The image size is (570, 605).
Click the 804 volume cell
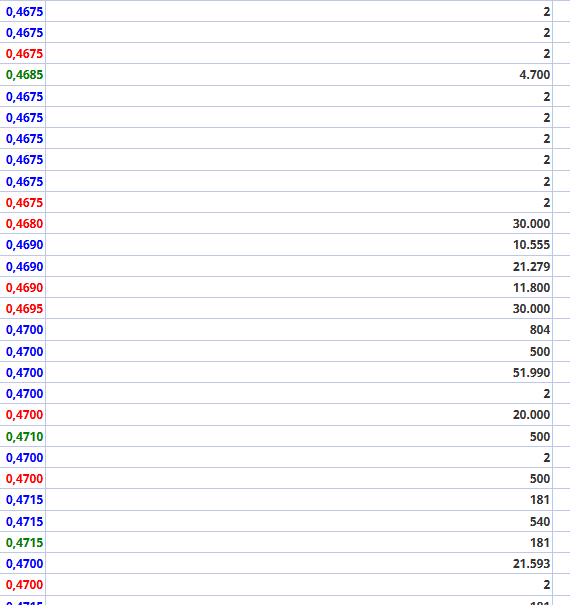[299, 330]
